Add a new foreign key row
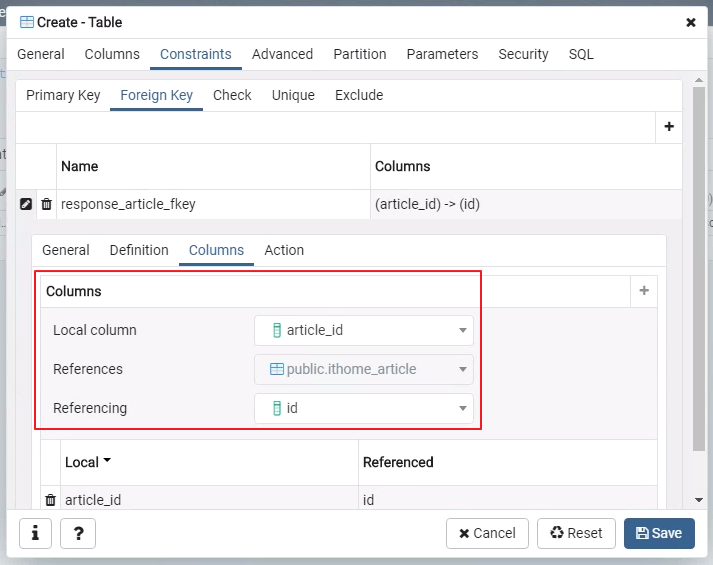 tap(669, 127)
